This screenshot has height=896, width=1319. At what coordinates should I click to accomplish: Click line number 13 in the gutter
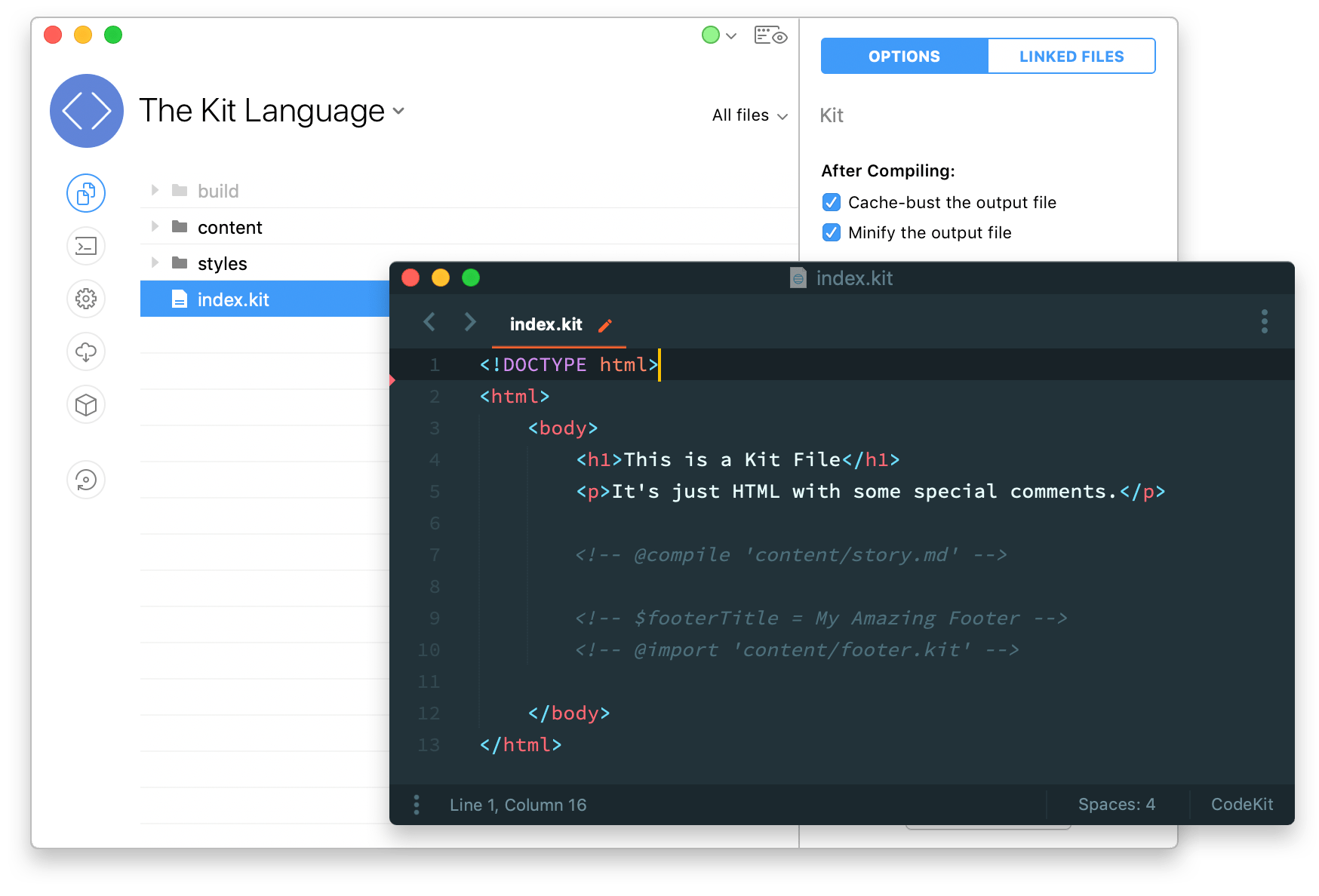tap(429, 745)
